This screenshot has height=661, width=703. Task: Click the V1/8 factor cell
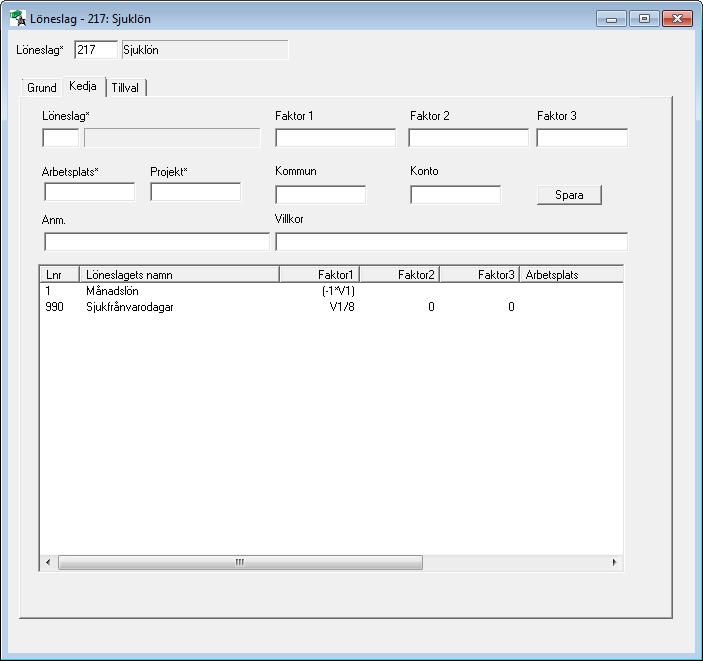click(342, 307)
